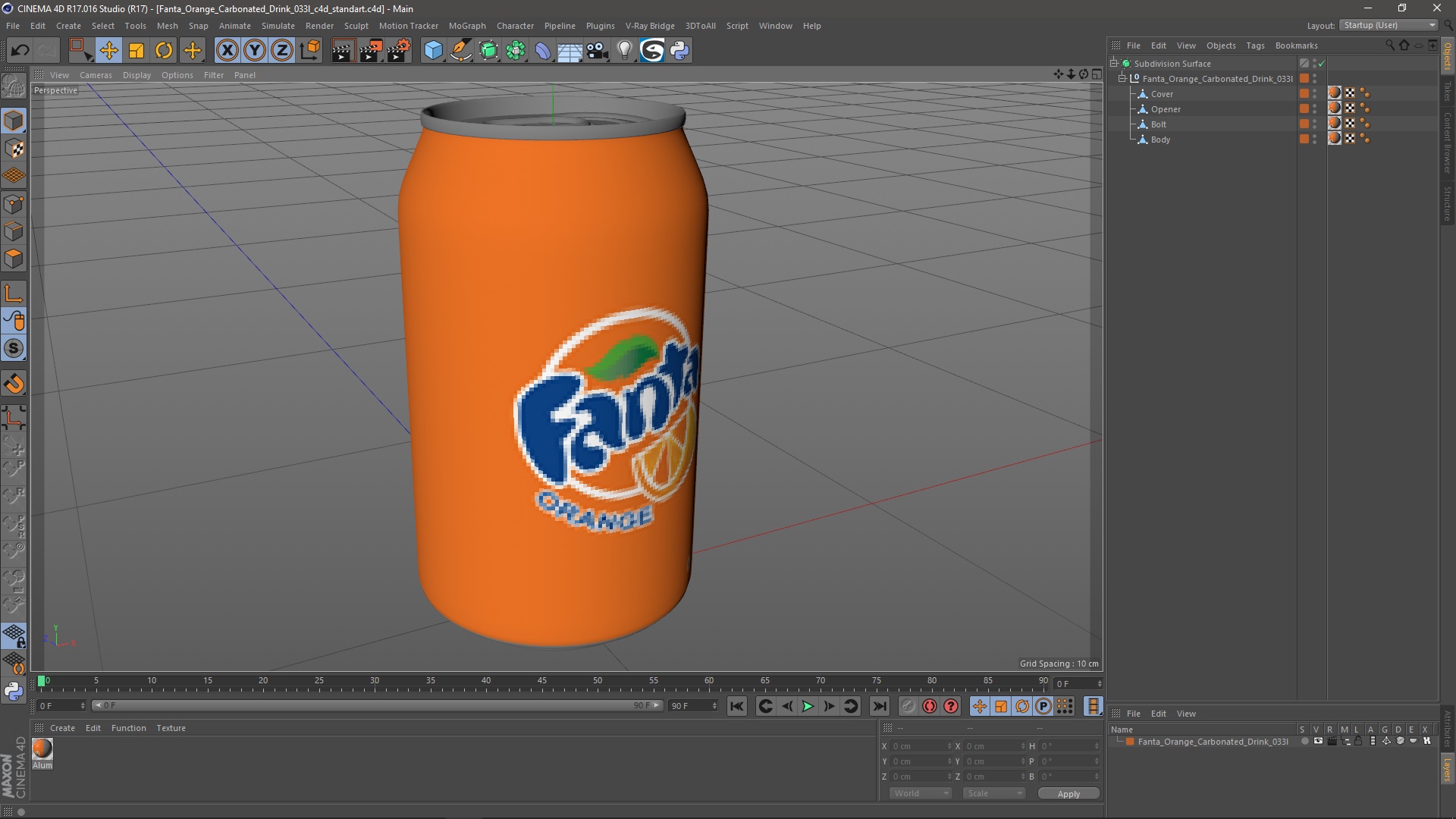This screenshot has width=1456, height=819.
Task: Open Object Manager Tags menu
Action: click(x=1255, y=45)
